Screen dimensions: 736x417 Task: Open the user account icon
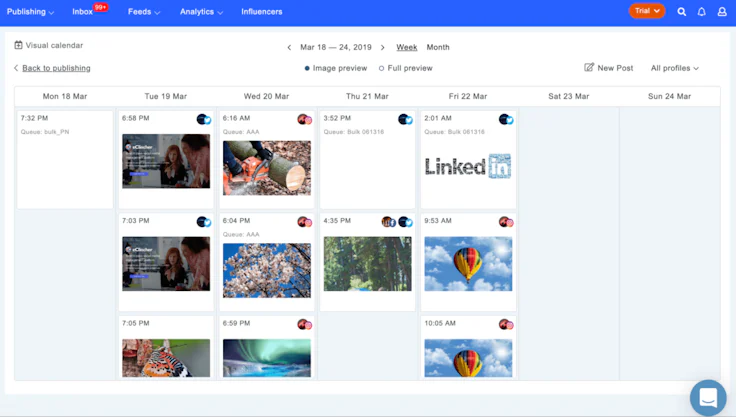coord(722,12)
